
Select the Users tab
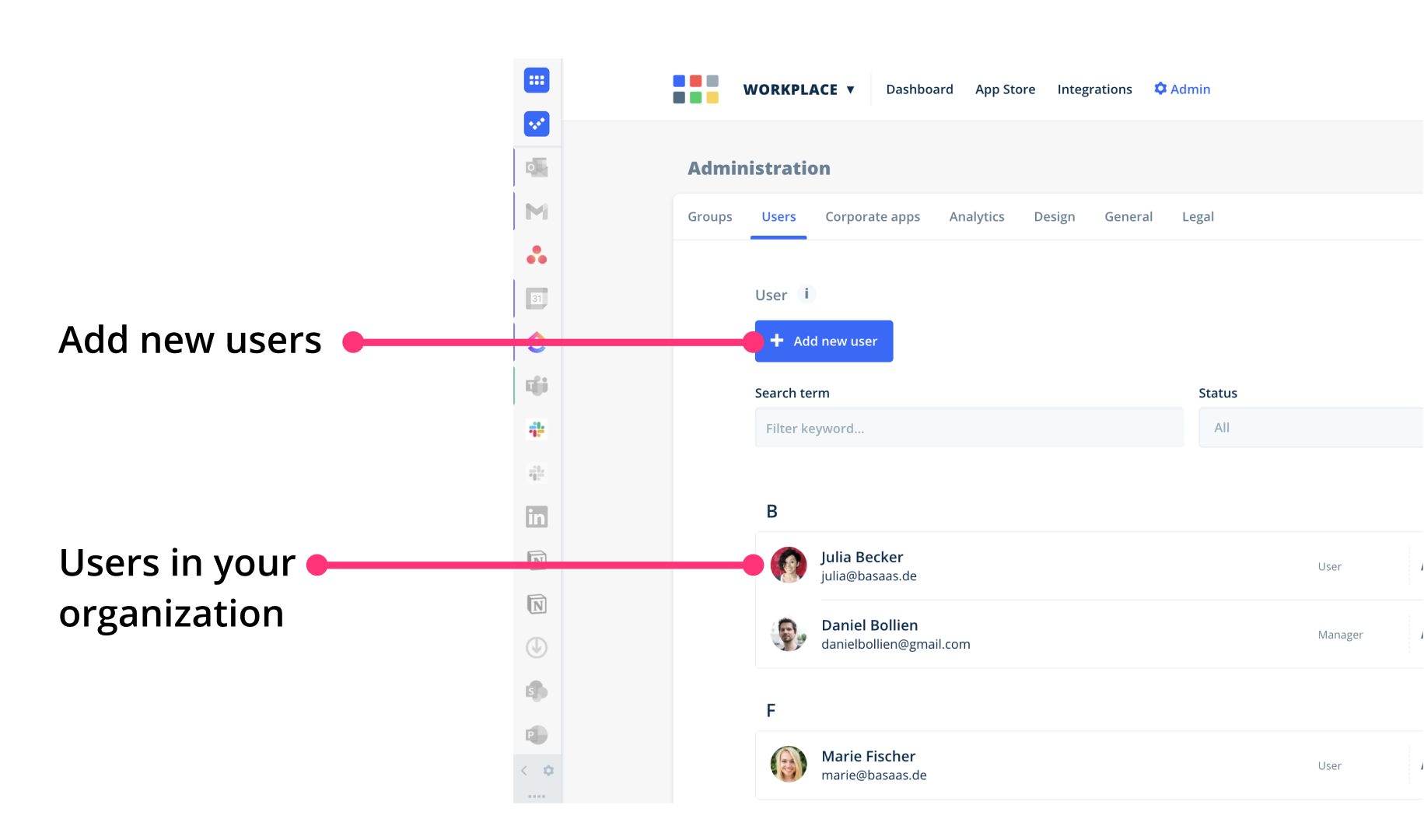coord(778,216)
